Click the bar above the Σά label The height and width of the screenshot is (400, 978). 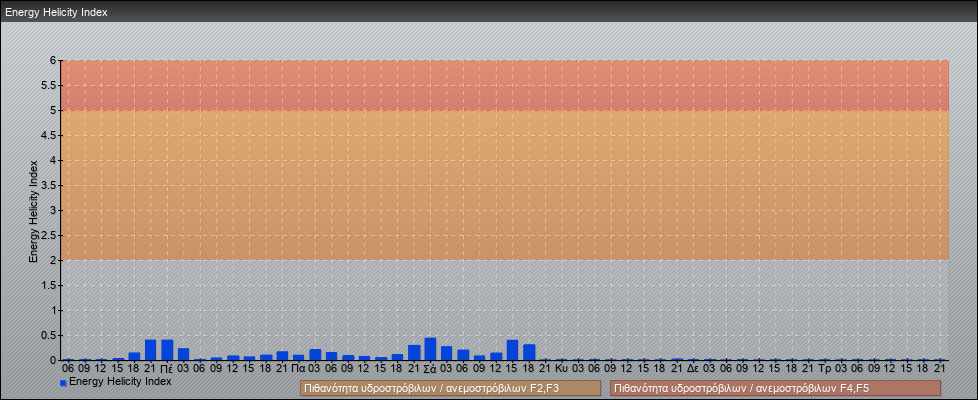click(x=430, y=349)
